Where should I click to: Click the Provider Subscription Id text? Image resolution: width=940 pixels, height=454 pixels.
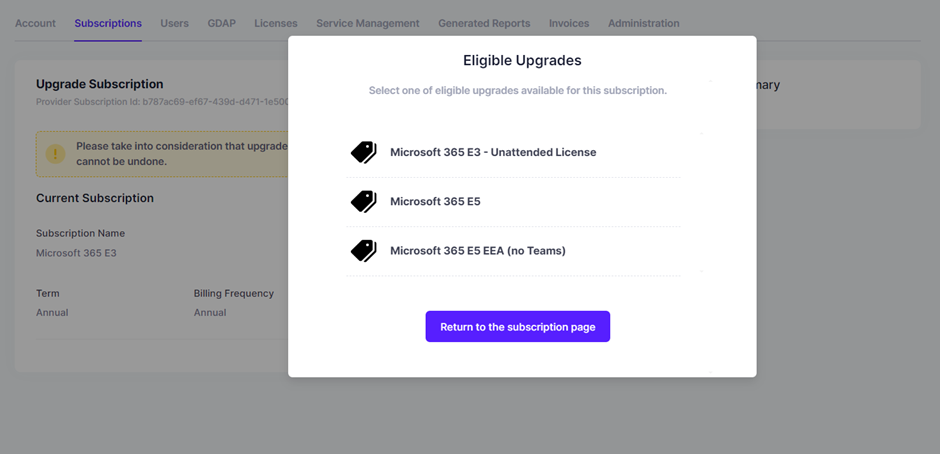162,102
